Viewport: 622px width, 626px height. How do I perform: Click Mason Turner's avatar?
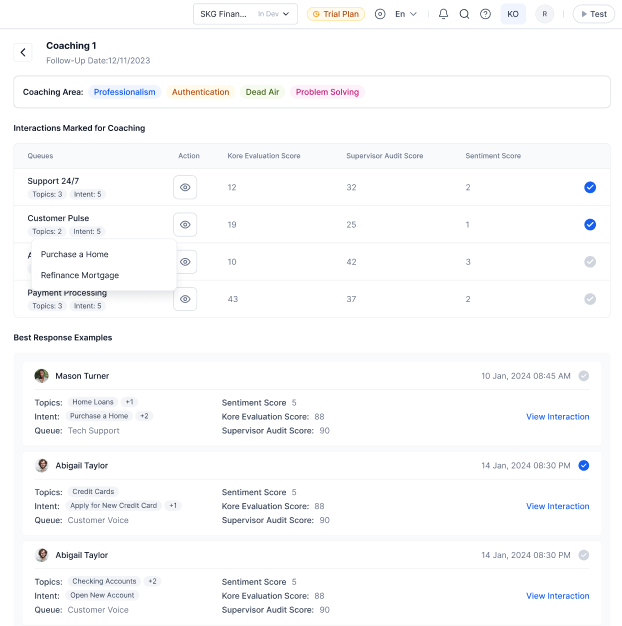tap(41, 376)
